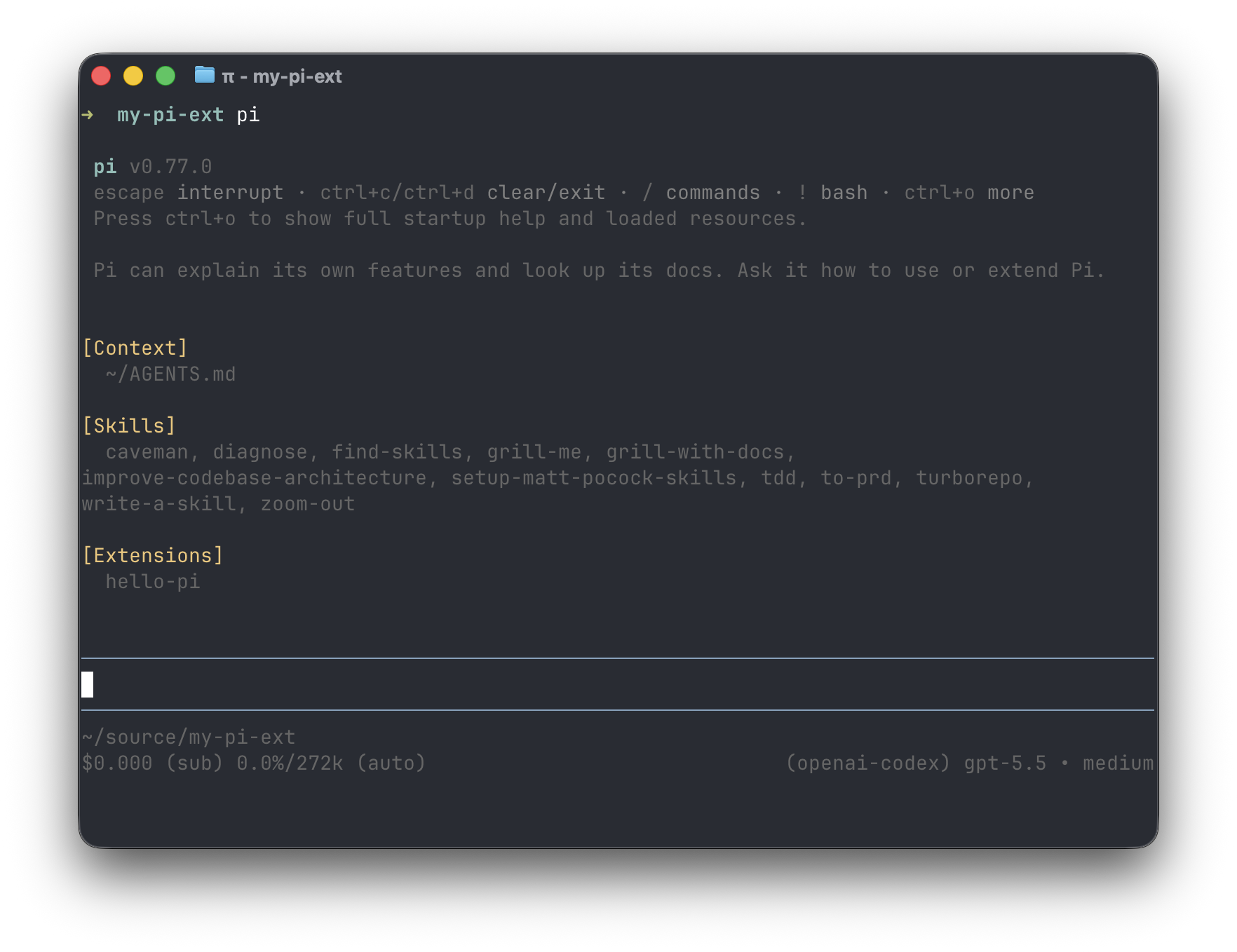Image resolution: width=1237 pixels, height=952 pixels.
Task: Click the '/ commands' hint
Action: (701, 193)
